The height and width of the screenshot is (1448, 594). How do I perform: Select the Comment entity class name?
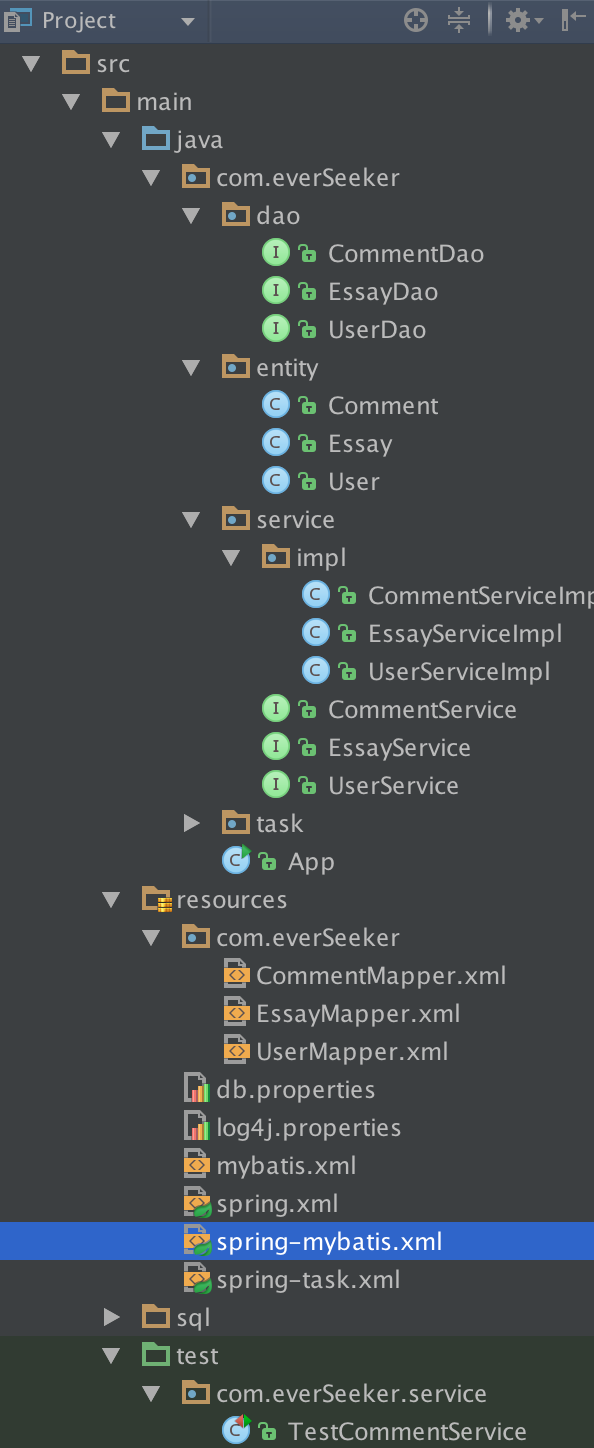coord(383,406)
